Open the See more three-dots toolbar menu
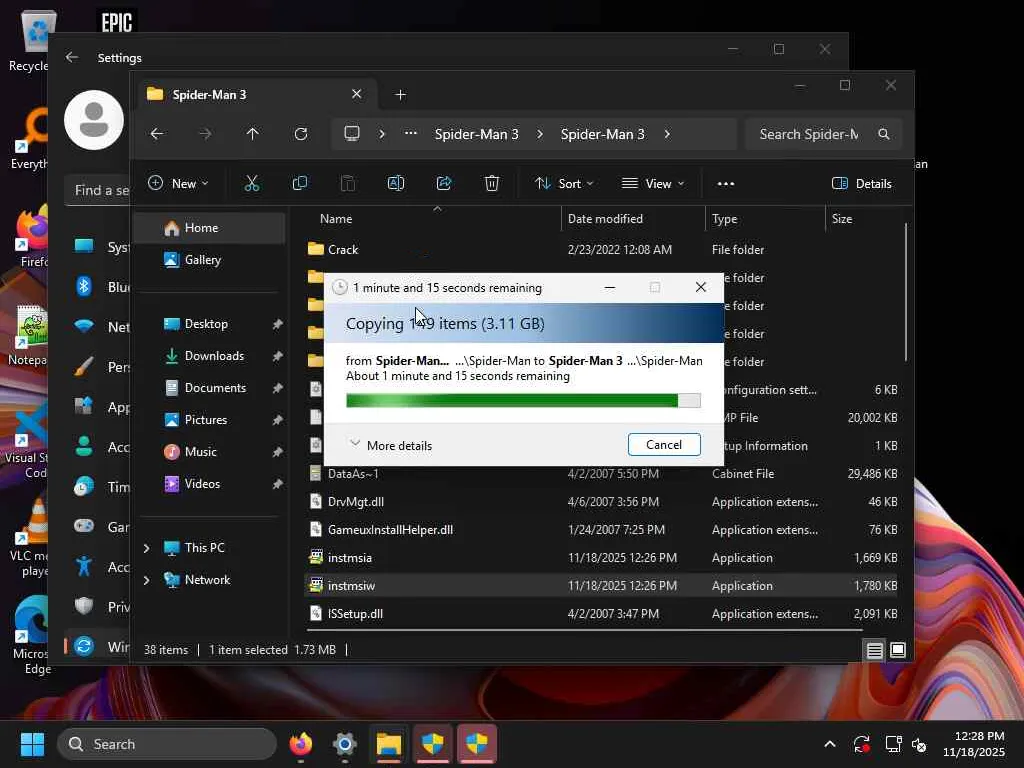The height and width of the screenshot is (768, 1024). tap(726, 184)
